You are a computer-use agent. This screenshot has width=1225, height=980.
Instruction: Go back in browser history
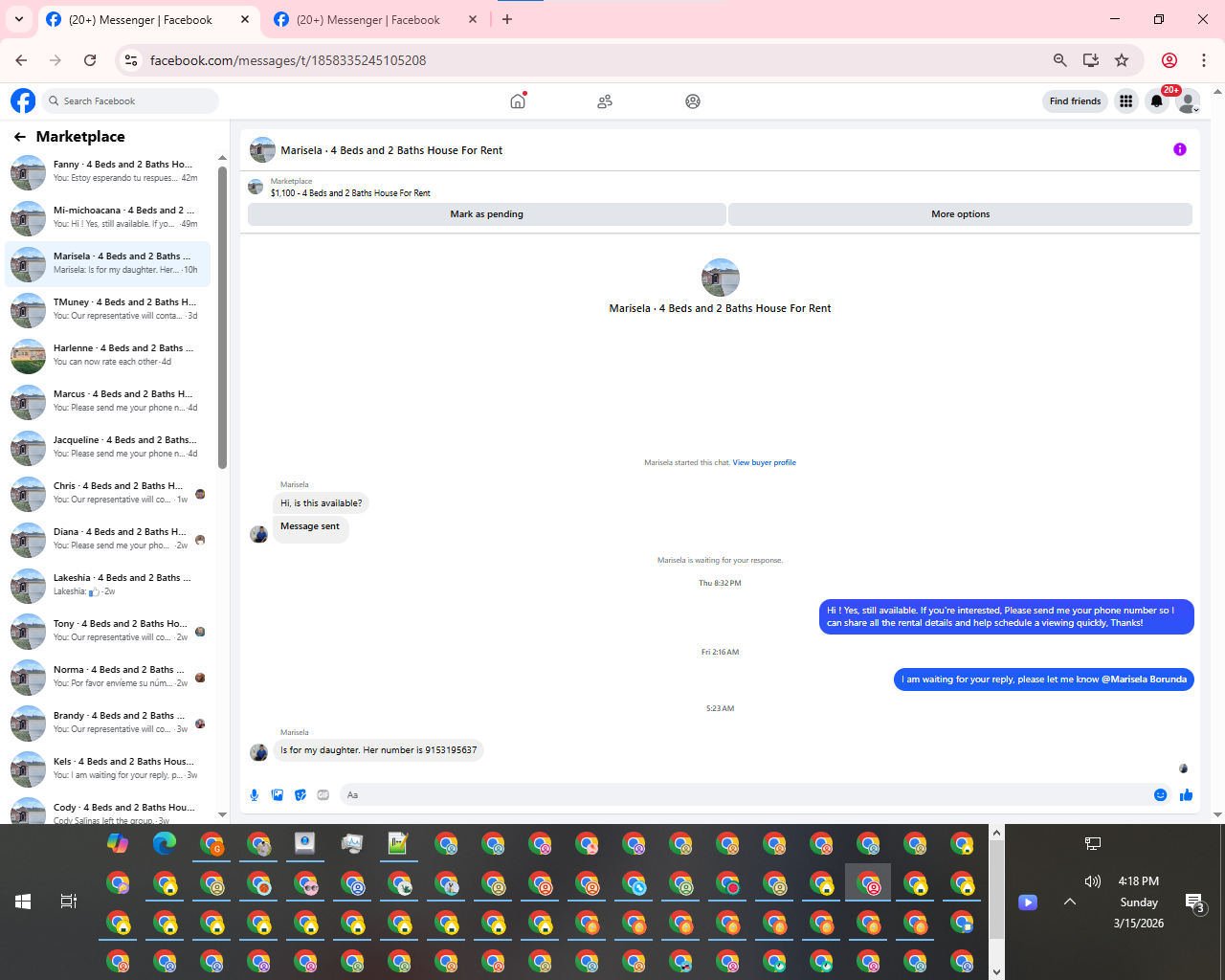21,60
